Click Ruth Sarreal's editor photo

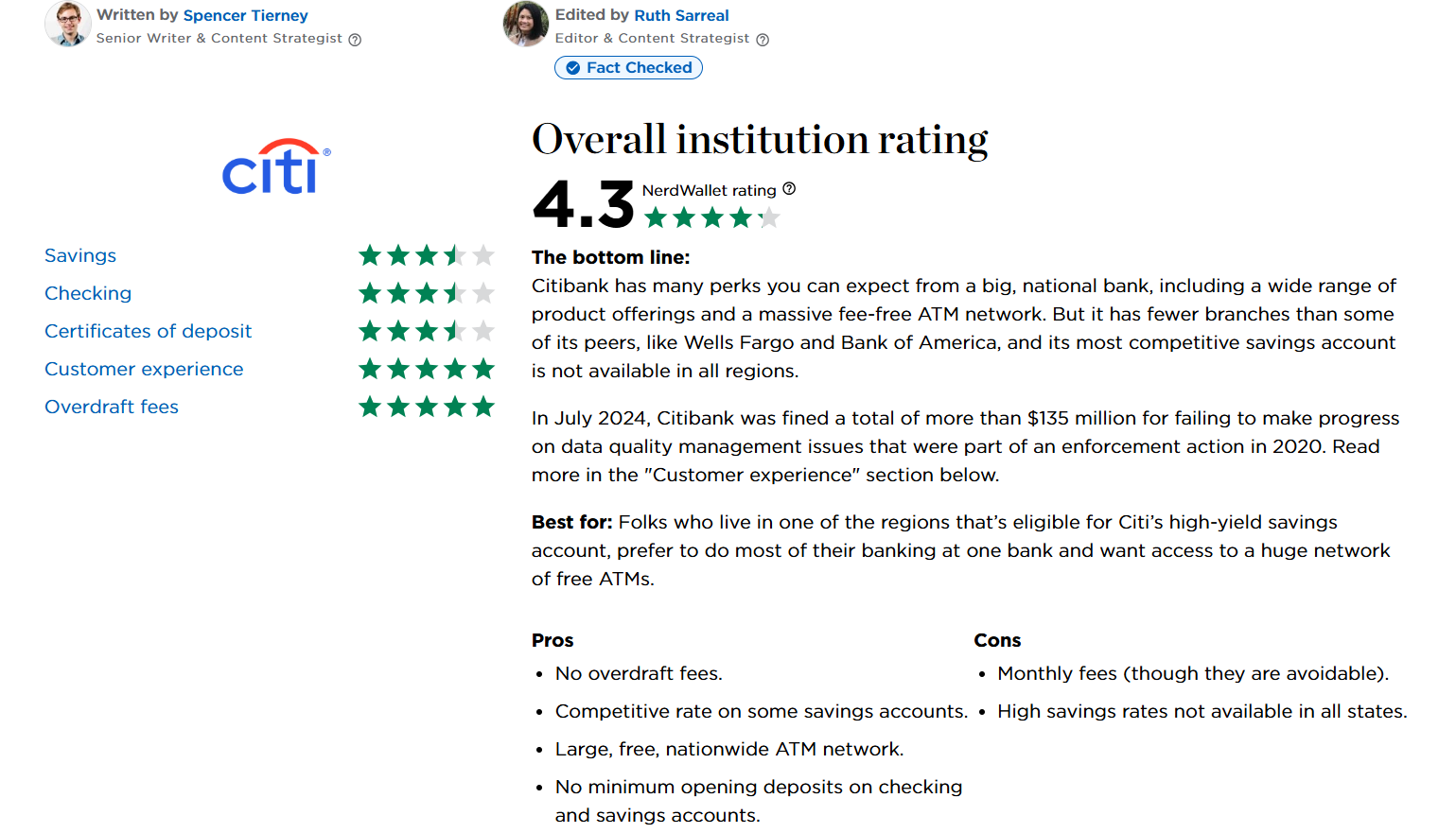click(x=526, y=24)
